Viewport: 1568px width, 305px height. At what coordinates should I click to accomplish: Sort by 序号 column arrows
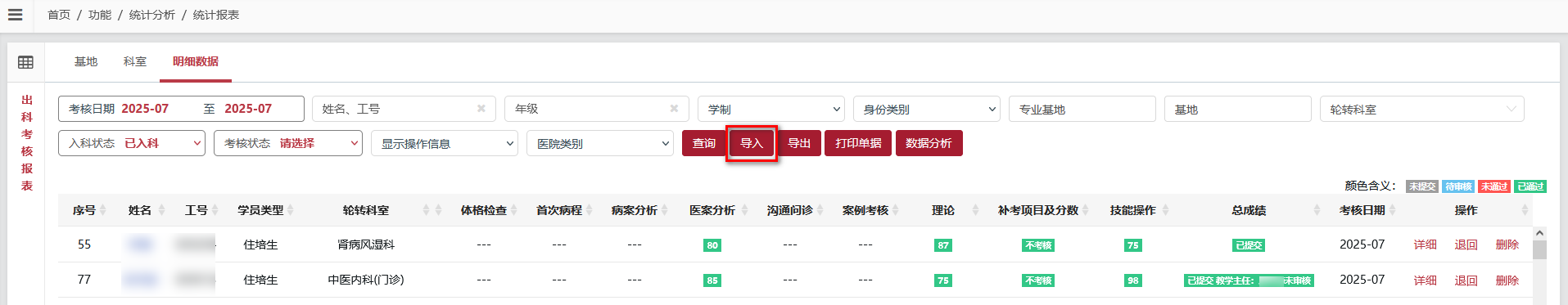click(102, 210)
